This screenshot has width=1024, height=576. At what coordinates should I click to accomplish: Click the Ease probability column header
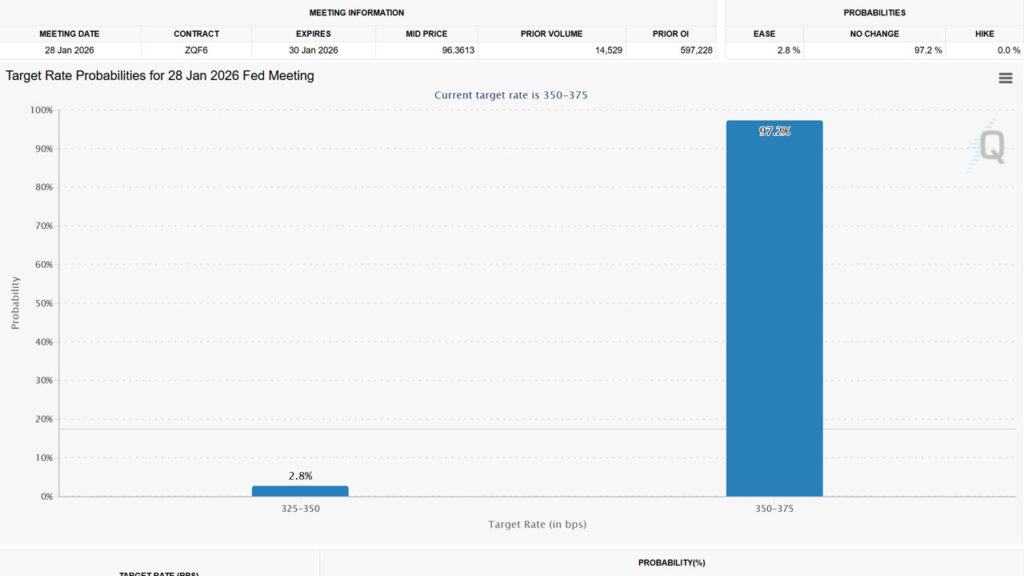(x=764, y=34)
